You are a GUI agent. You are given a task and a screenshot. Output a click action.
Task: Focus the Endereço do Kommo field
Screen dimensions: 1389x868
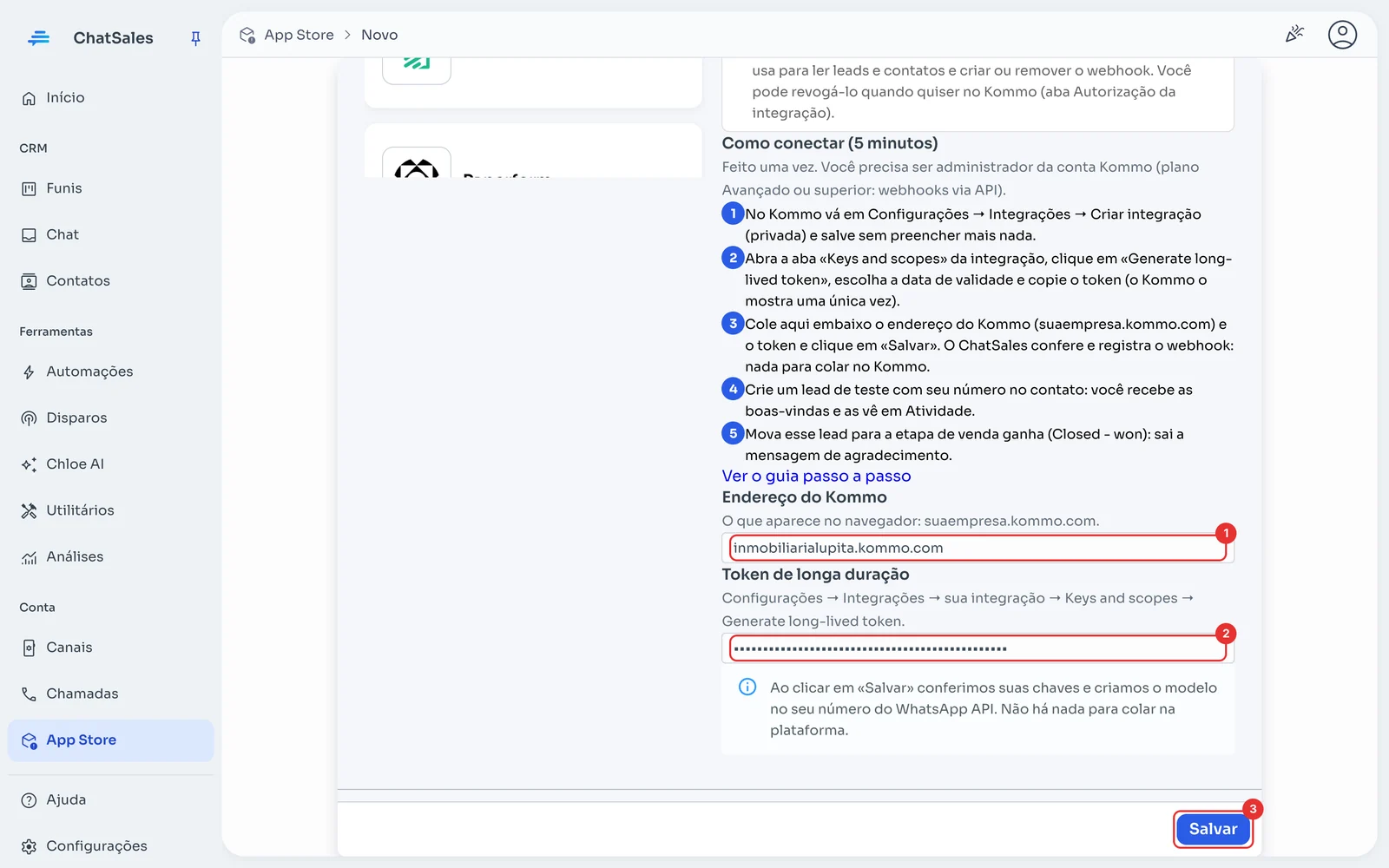[x=978, y=548]
